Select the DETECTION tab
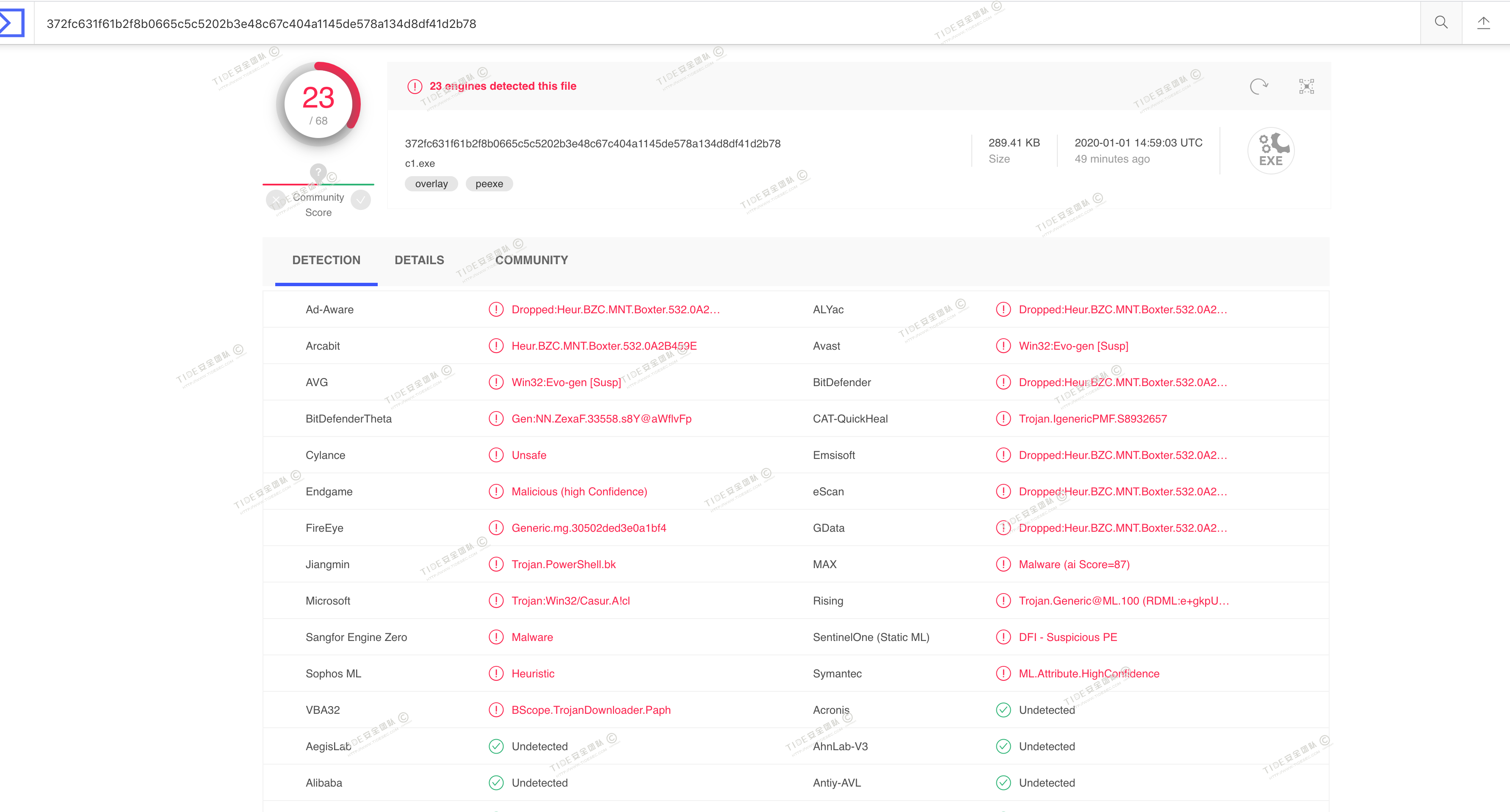This screenshot has height=812, width=1510. (326, 260)
